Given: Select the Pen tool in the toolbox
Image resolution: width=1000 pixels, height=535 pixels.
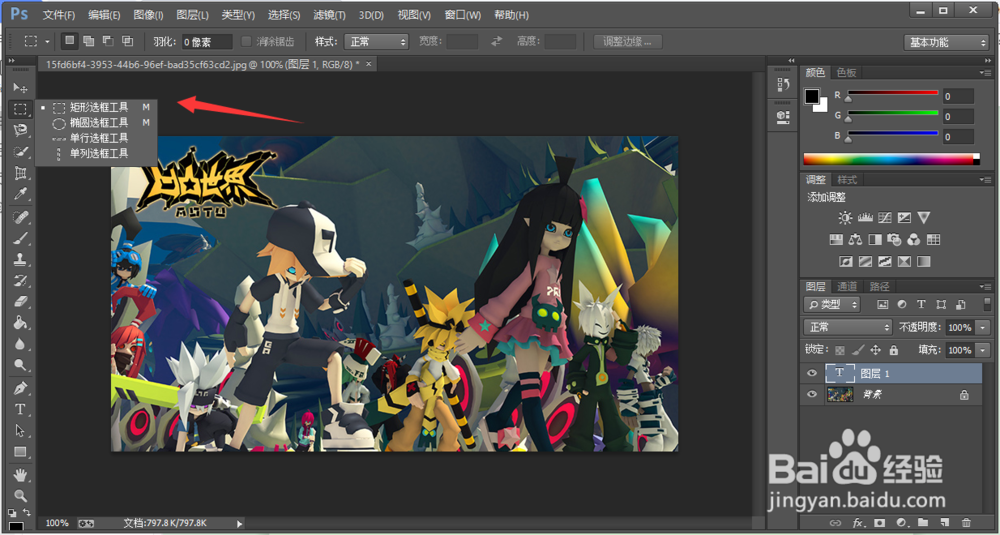Looking at the screenshot, I should [x=20, y=388].
